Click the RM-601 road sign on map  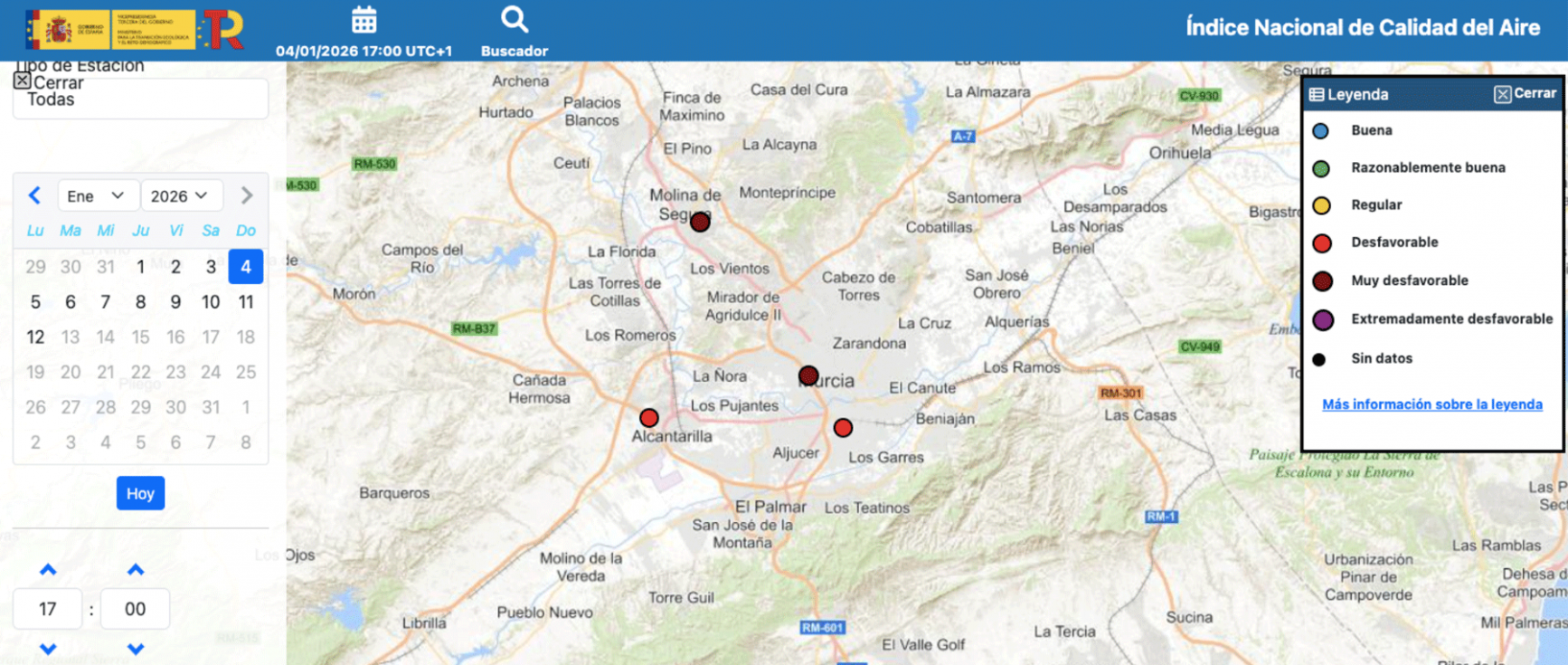(822, 627)
